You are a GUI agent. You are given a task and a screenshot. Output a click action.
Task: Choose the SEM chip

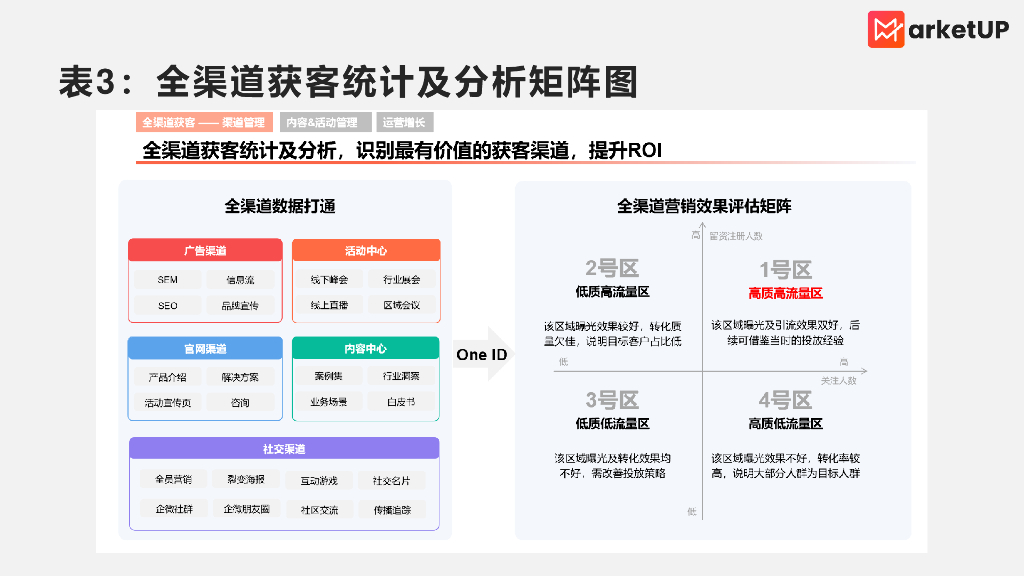[168, 280]
